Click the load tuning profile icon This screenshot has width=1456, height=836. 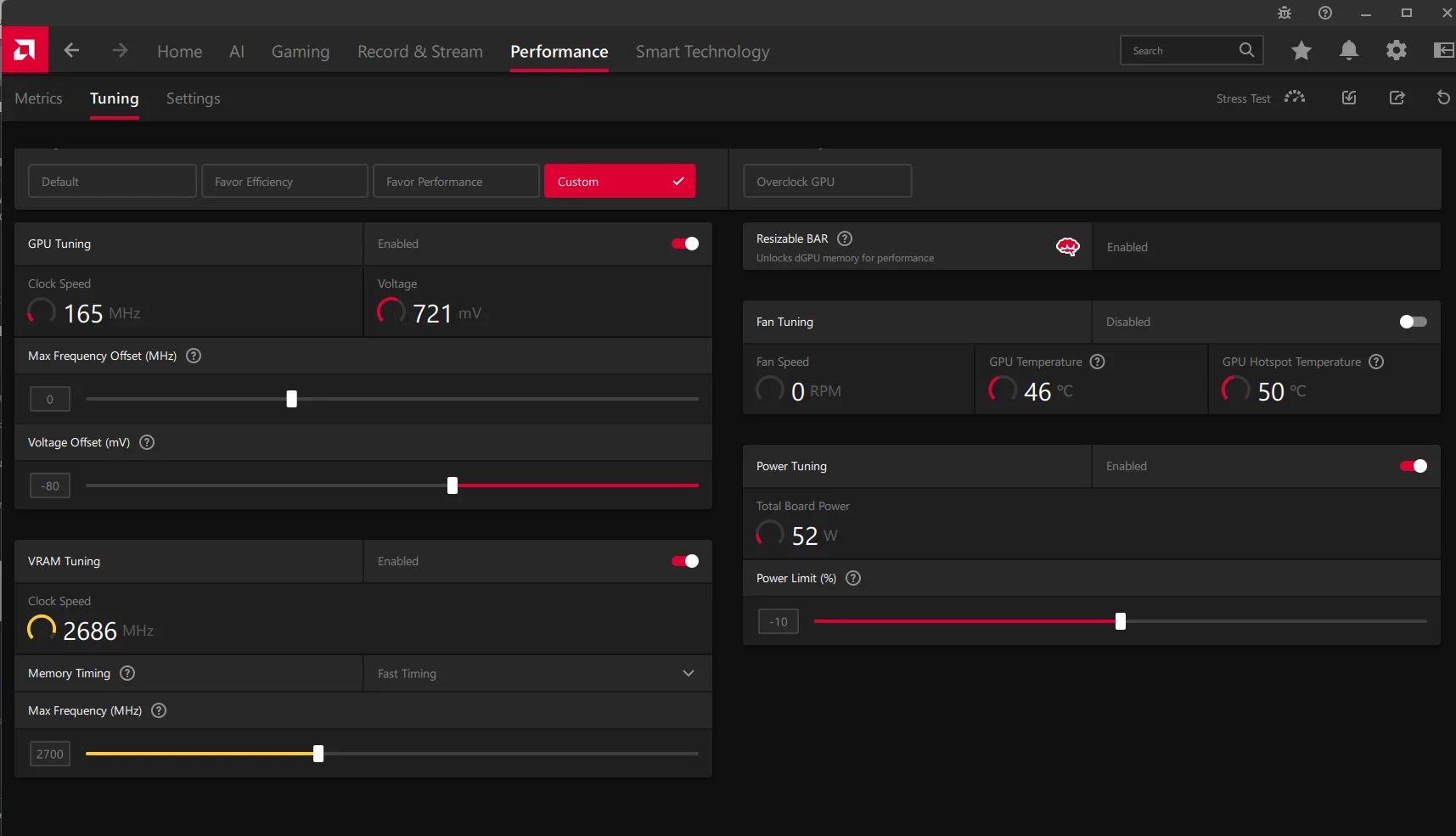tap(1349, 98)
